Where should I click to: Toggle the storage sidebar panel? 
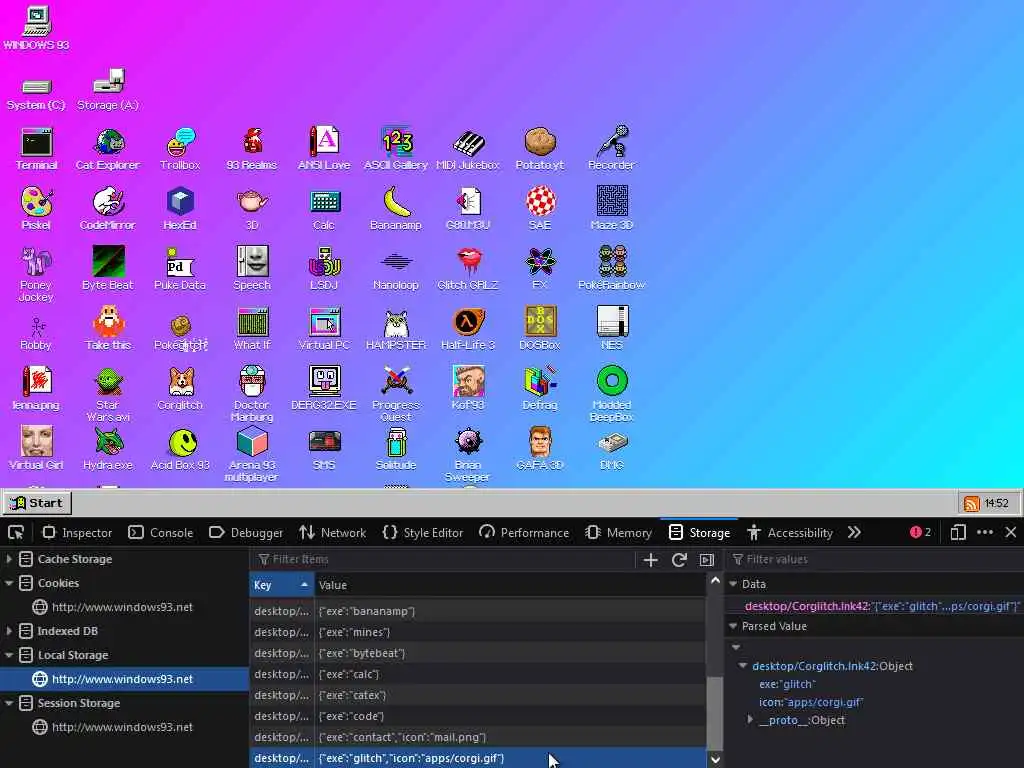coord(707,560)
